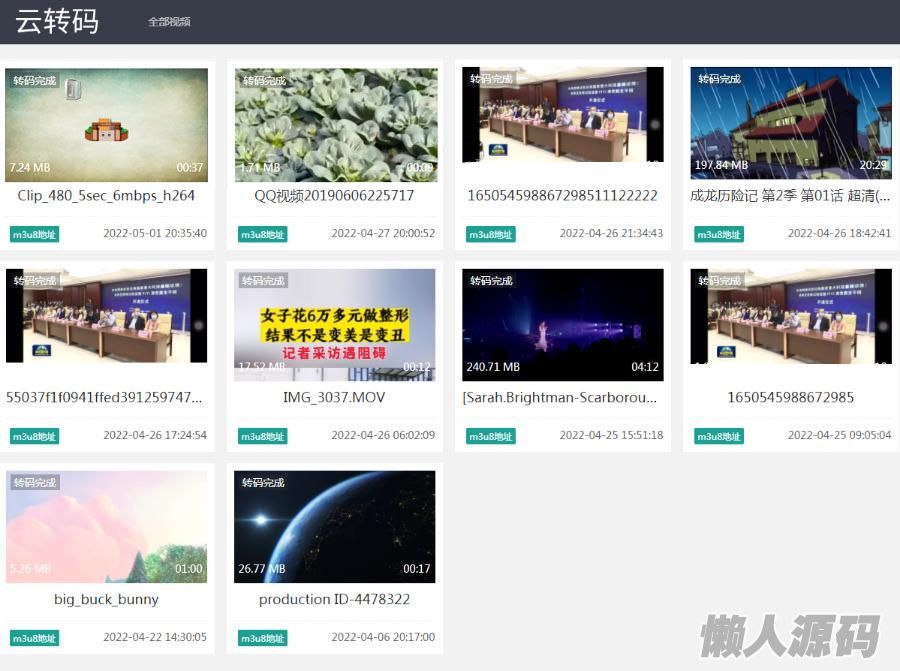This screenshot has height=671, width=900.
Task: Open the 1650545988672985 conference thumbnail
Action: click(791, 316)
